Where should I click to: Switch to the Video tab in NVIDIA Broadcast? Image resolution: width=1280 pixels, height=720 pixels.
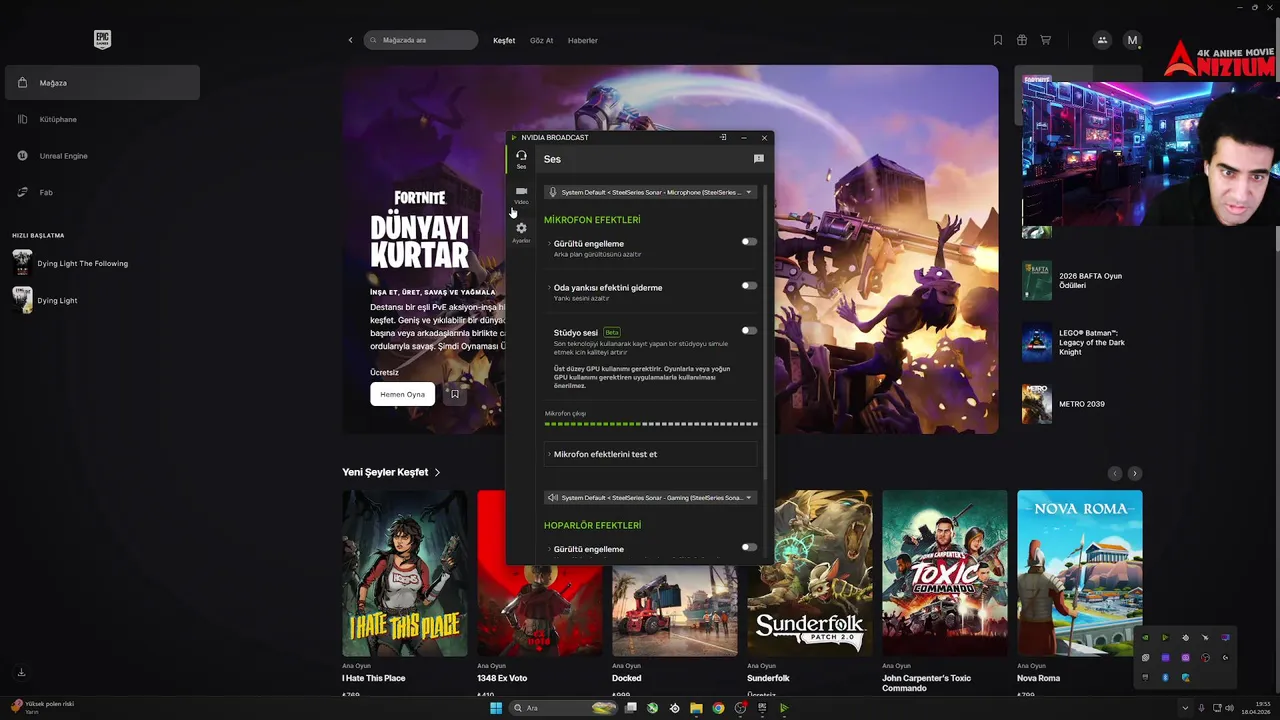(x=521, y=194)
